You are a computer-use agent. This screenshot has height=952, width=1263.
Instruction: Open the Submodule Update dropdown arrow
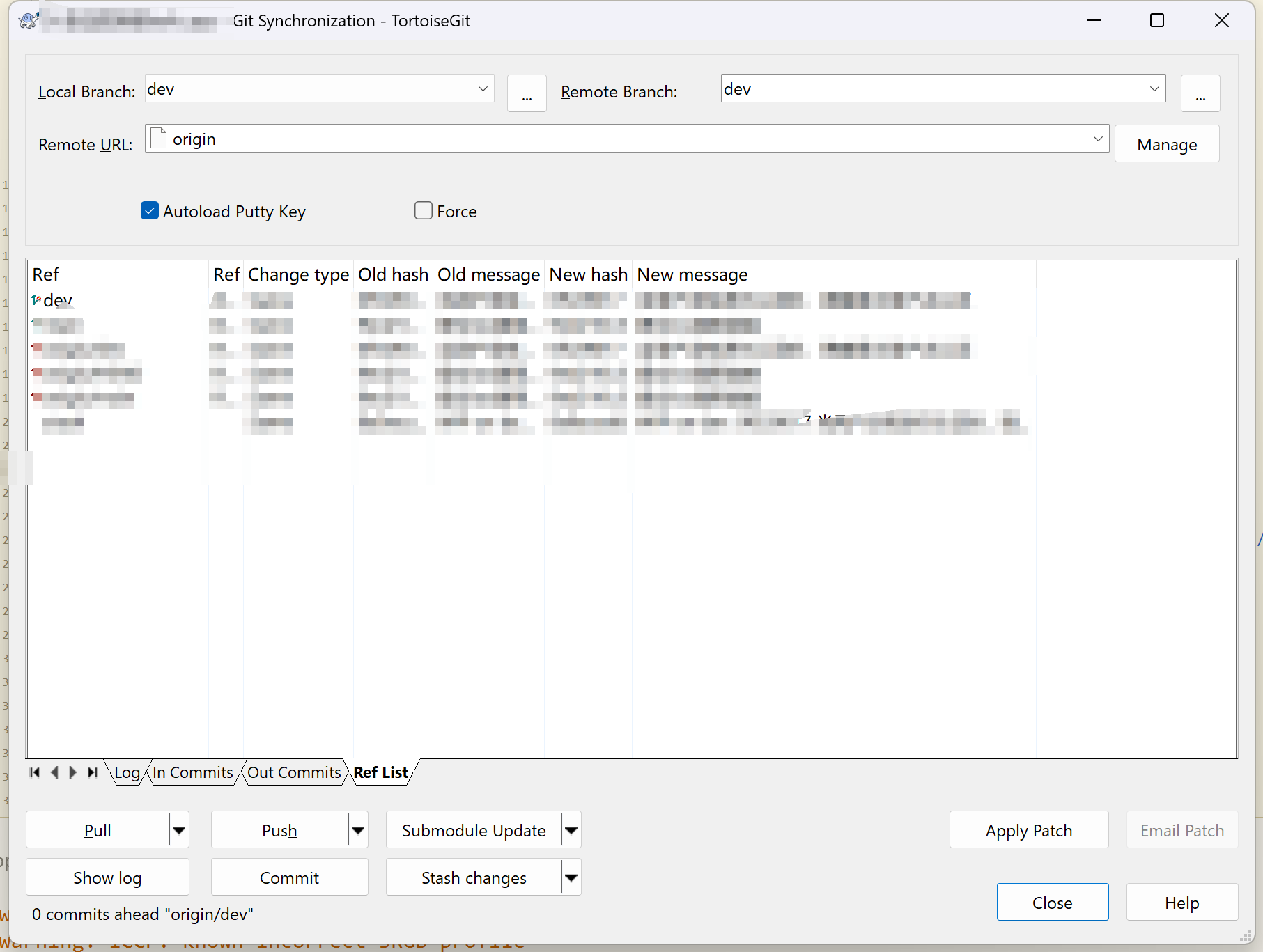point(571,830)
